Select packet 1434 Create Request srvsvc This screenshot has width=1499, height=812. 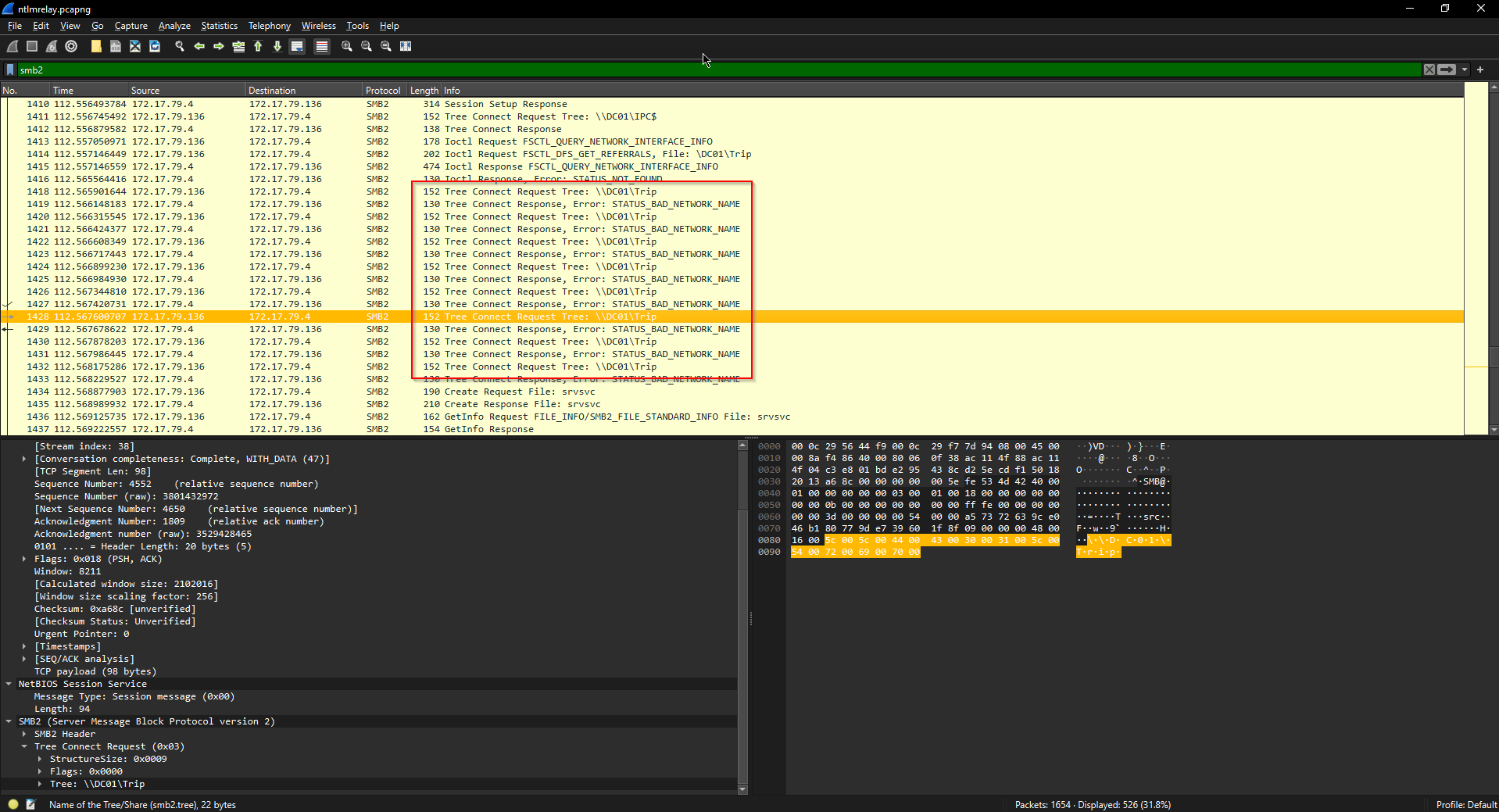(732, 392)
